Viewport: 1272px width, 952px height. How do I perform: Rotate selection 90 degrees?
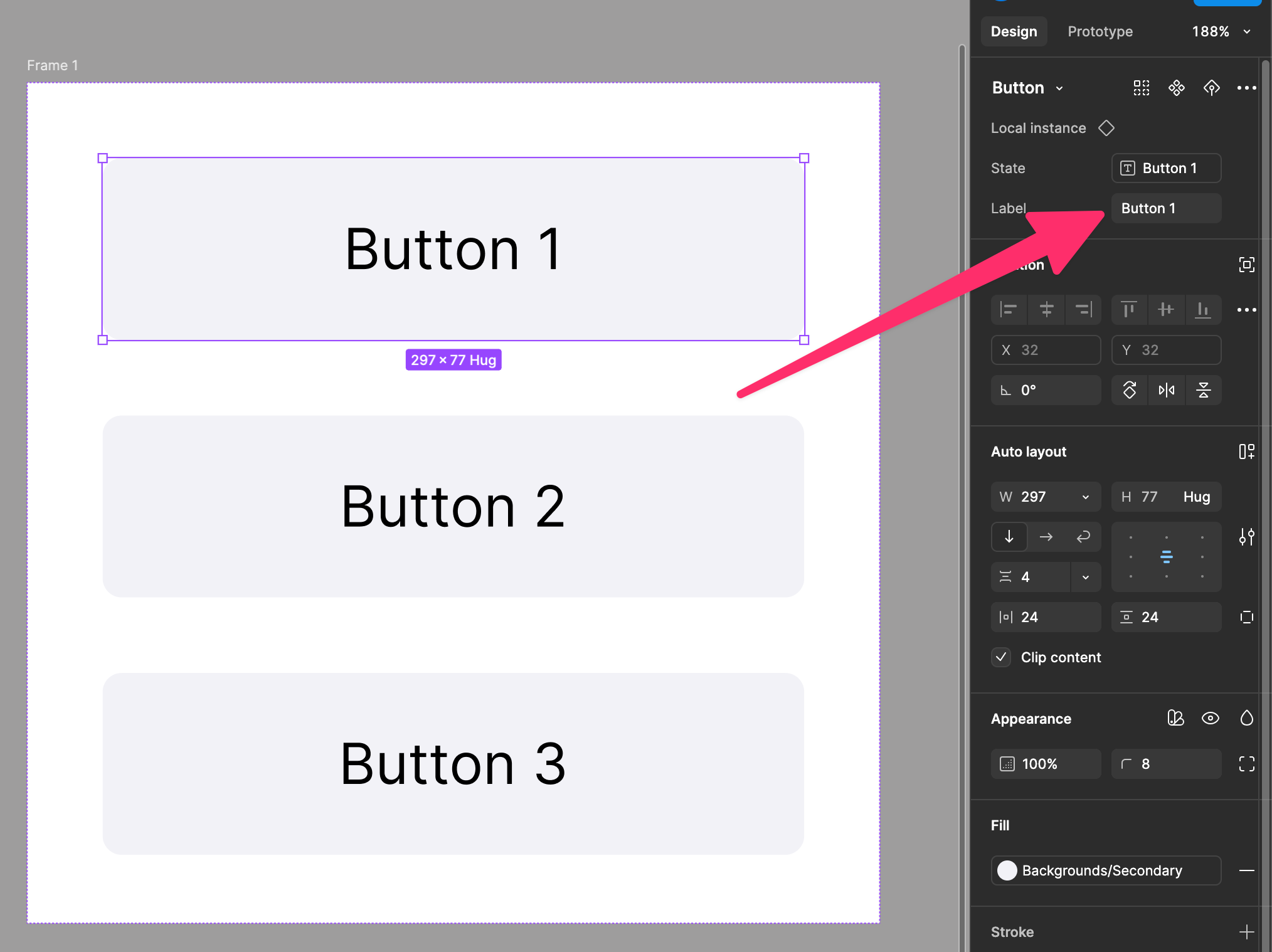(x=1129, y=390)
